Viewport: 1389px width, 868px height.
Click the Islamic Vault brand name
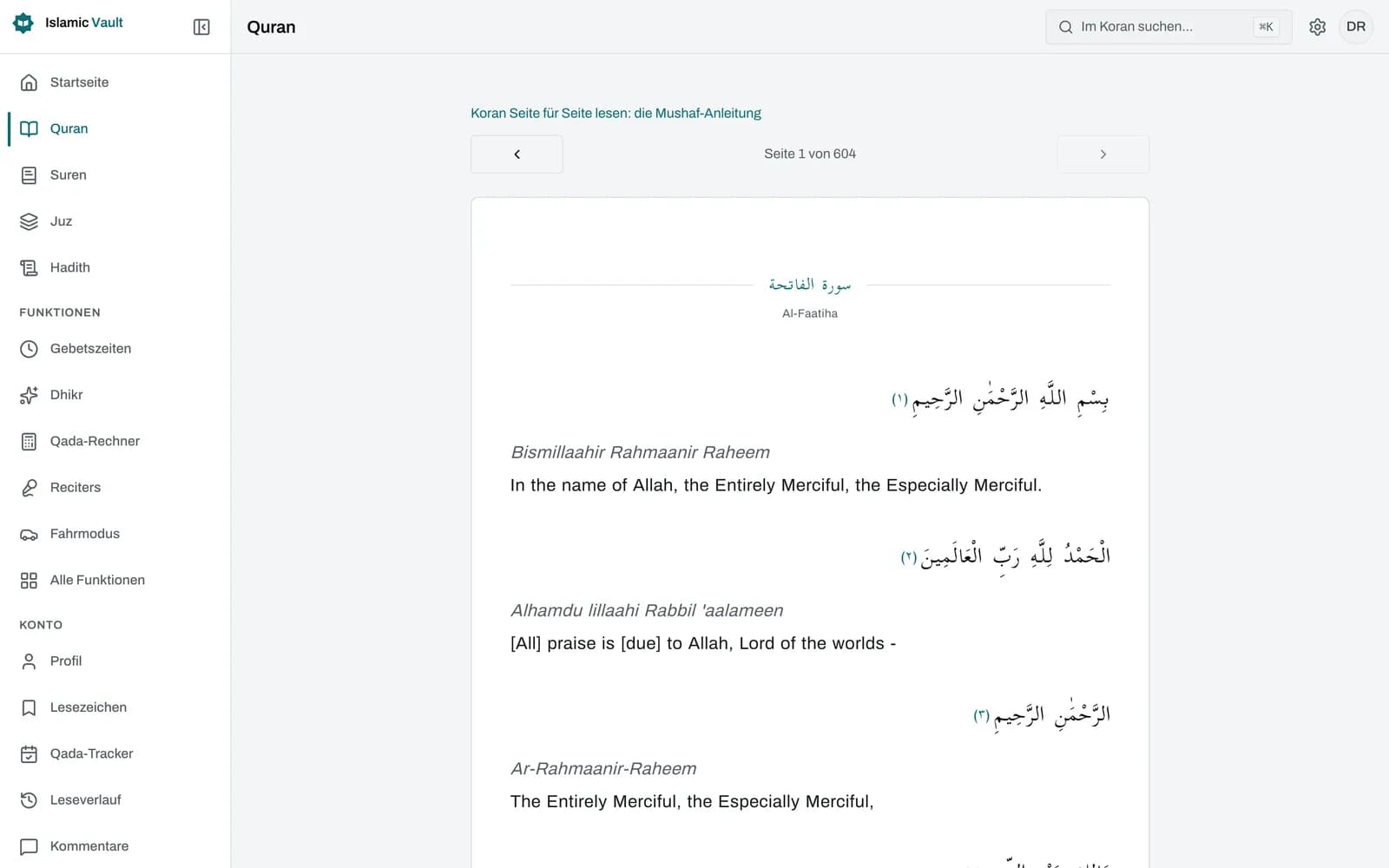84,23
